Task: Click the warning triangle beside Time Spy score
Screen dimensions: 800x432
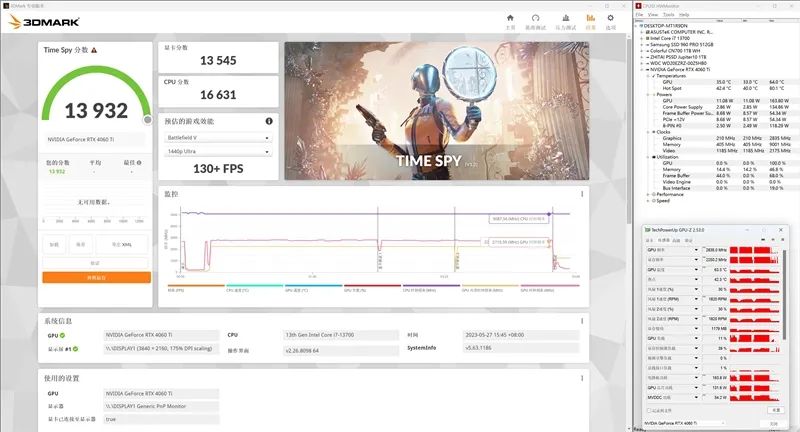Action: [94, 50]
